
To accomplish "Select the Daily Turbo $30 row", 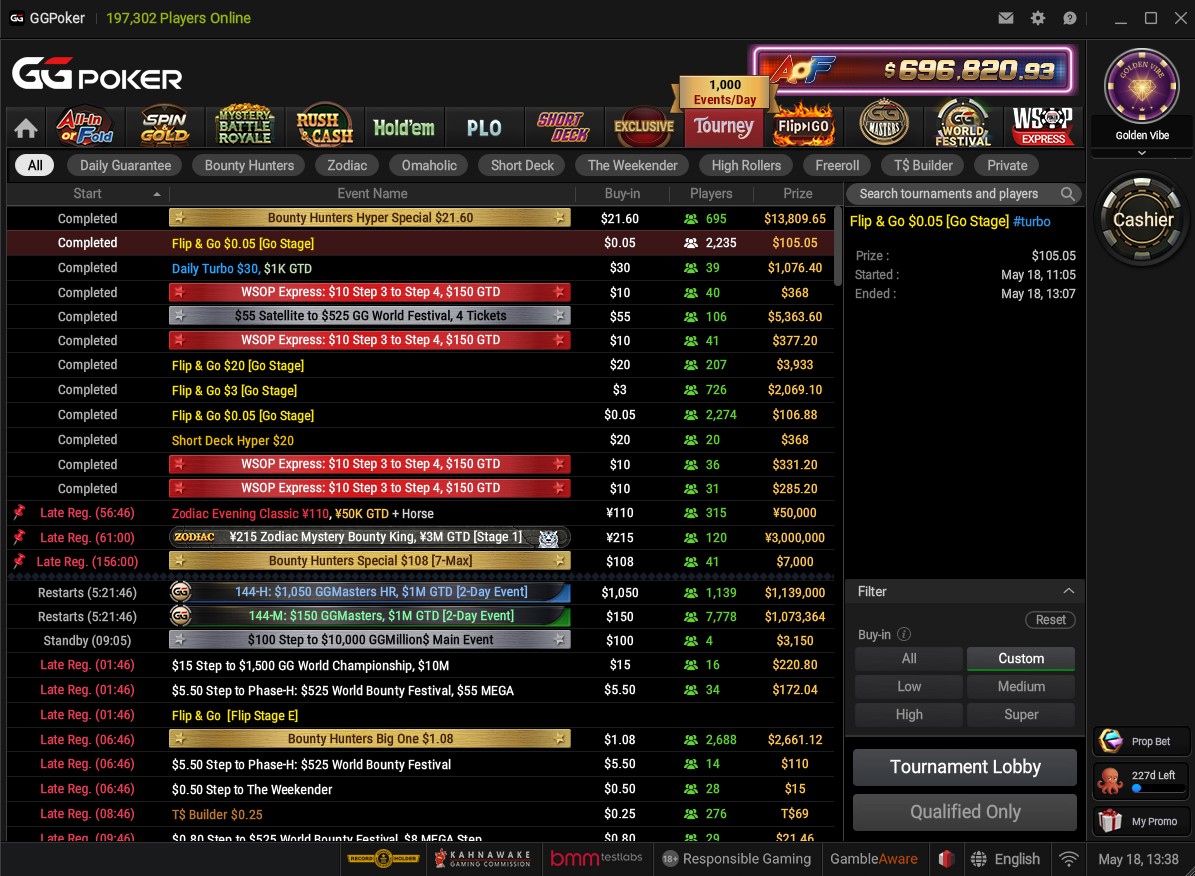I will pos(421,268).
